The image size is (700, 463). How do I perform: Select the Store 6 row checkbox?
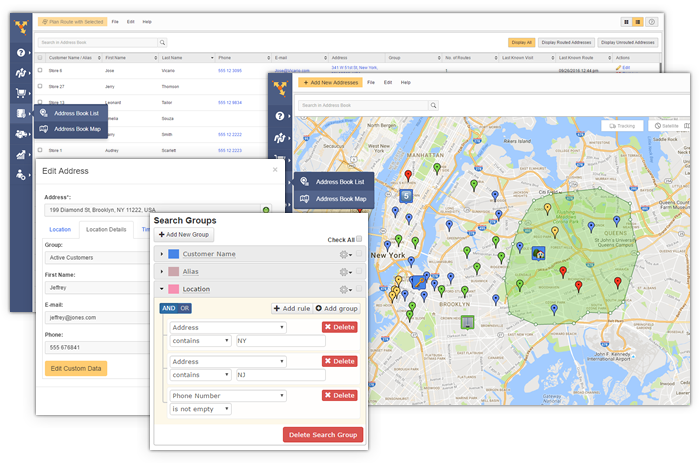click(40, 70)
